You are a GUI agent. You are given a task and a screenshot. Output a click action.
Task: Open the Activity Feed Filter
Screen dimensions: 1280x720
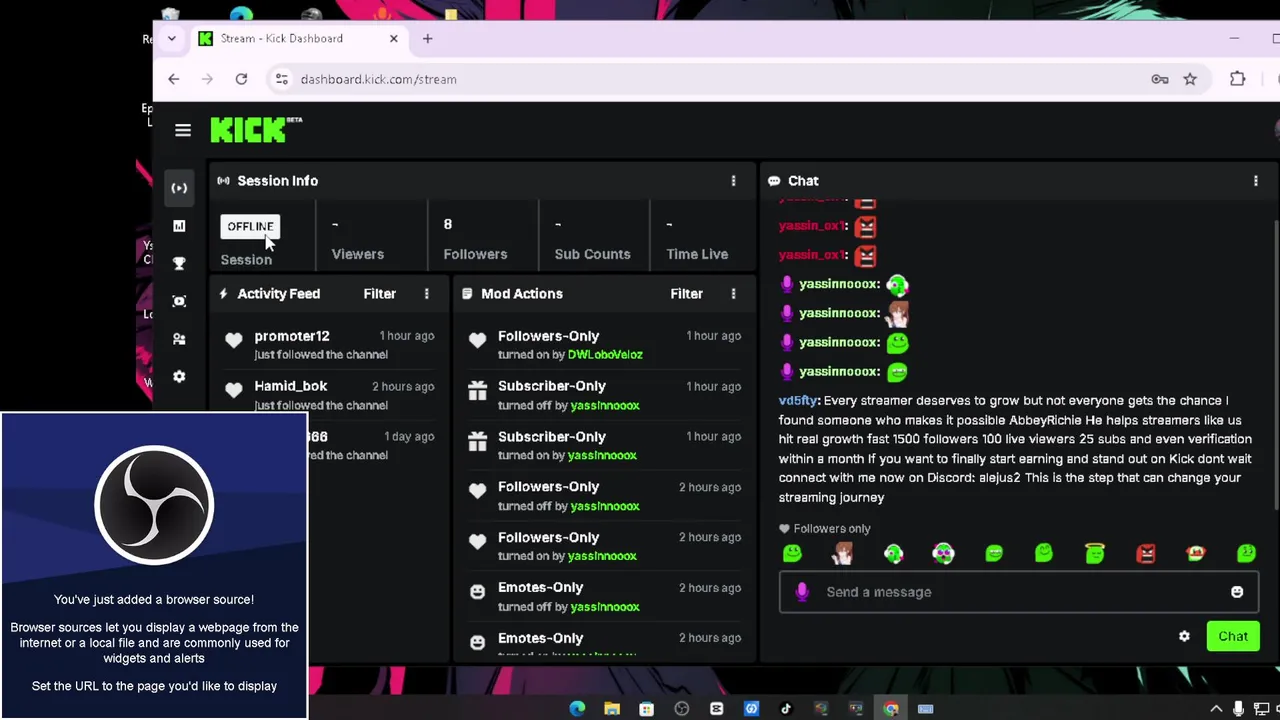pos(379,294)
